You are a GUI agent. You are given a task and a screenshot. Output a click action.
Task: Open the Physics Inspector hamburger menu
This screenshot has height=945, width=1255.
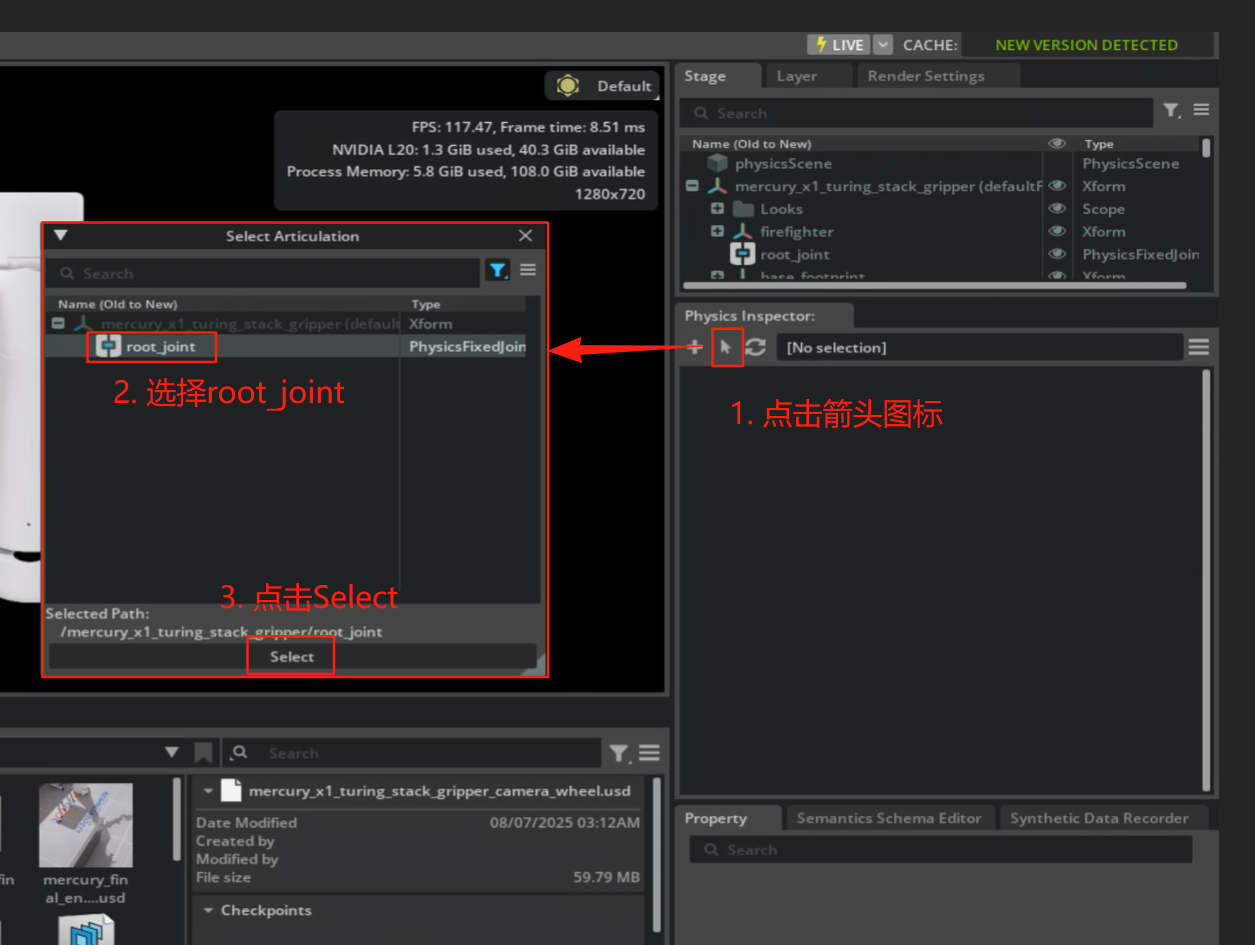tap(1198, 347)
